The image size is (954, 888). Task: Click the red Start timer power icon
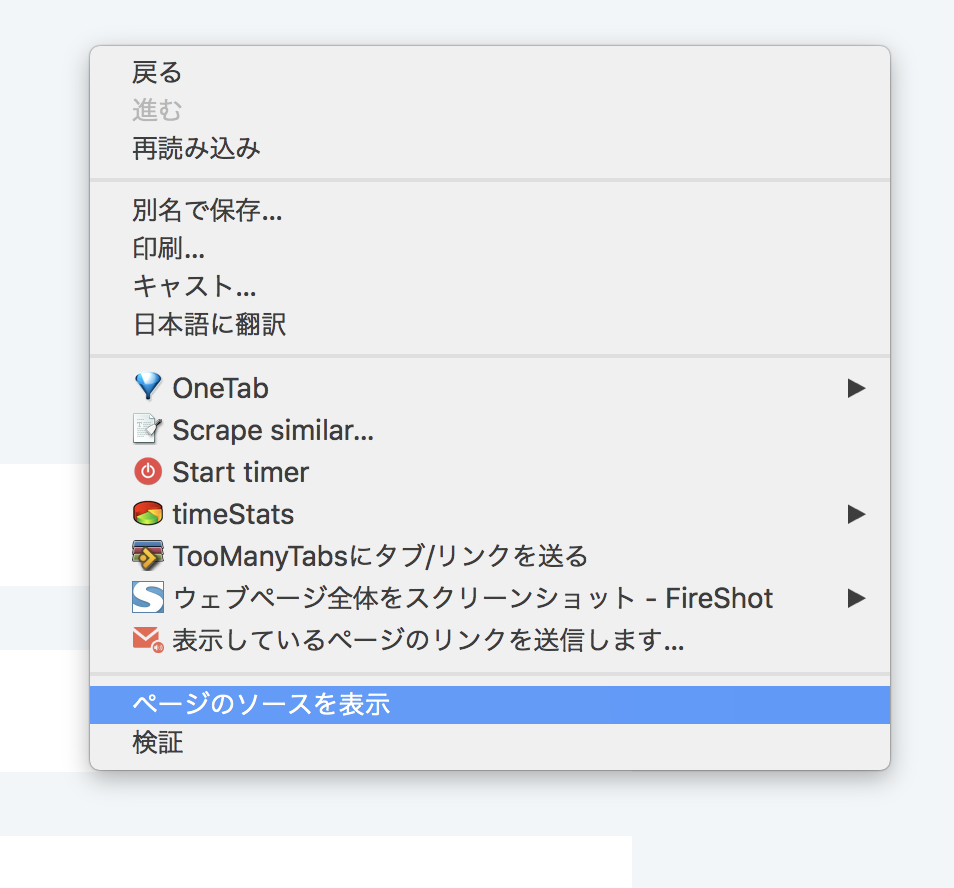click(x=148, y=471)
